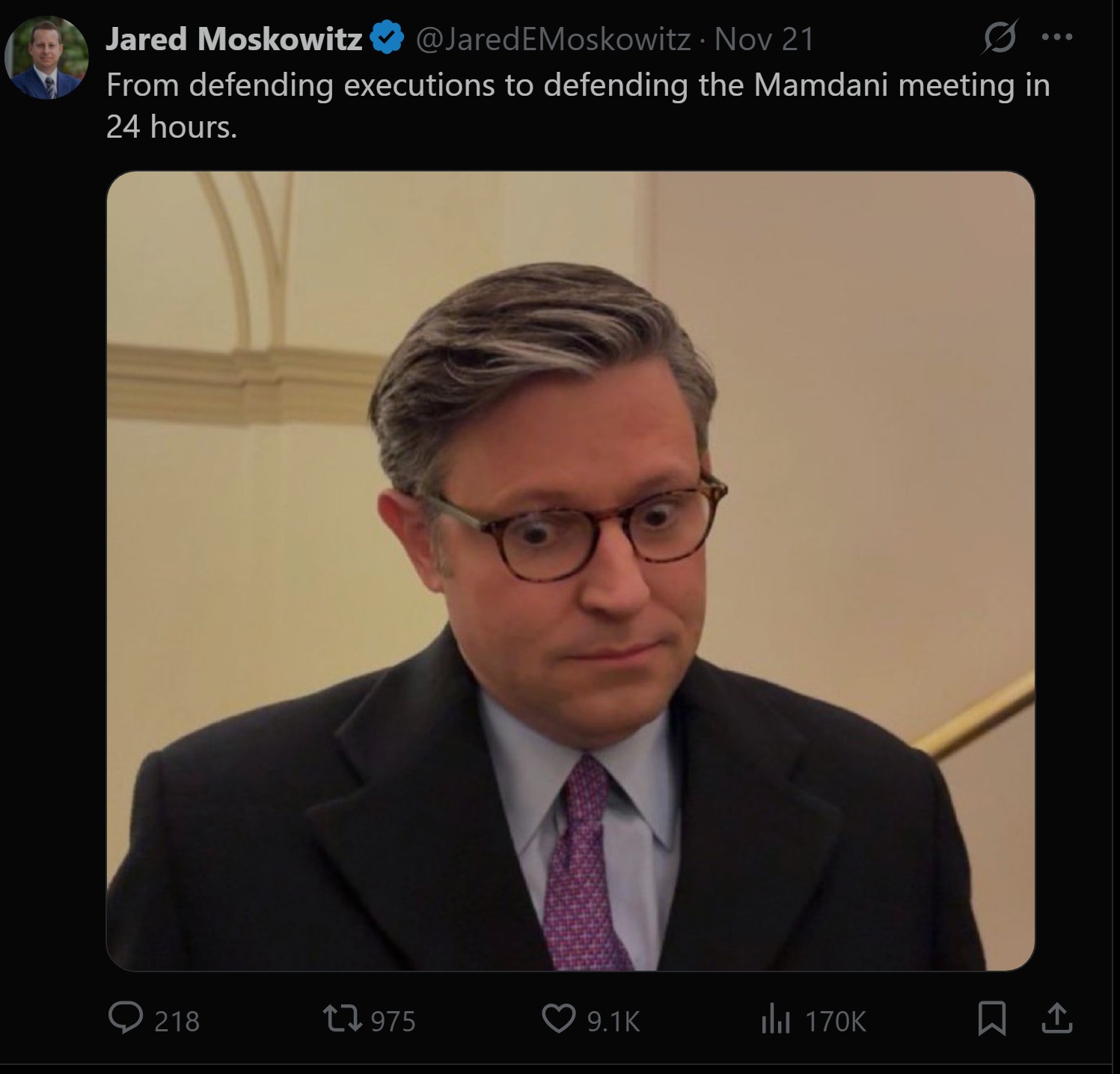Click the 170K views count
This screenshot has height=1074, width=1120.
(x=836, y=1021)
